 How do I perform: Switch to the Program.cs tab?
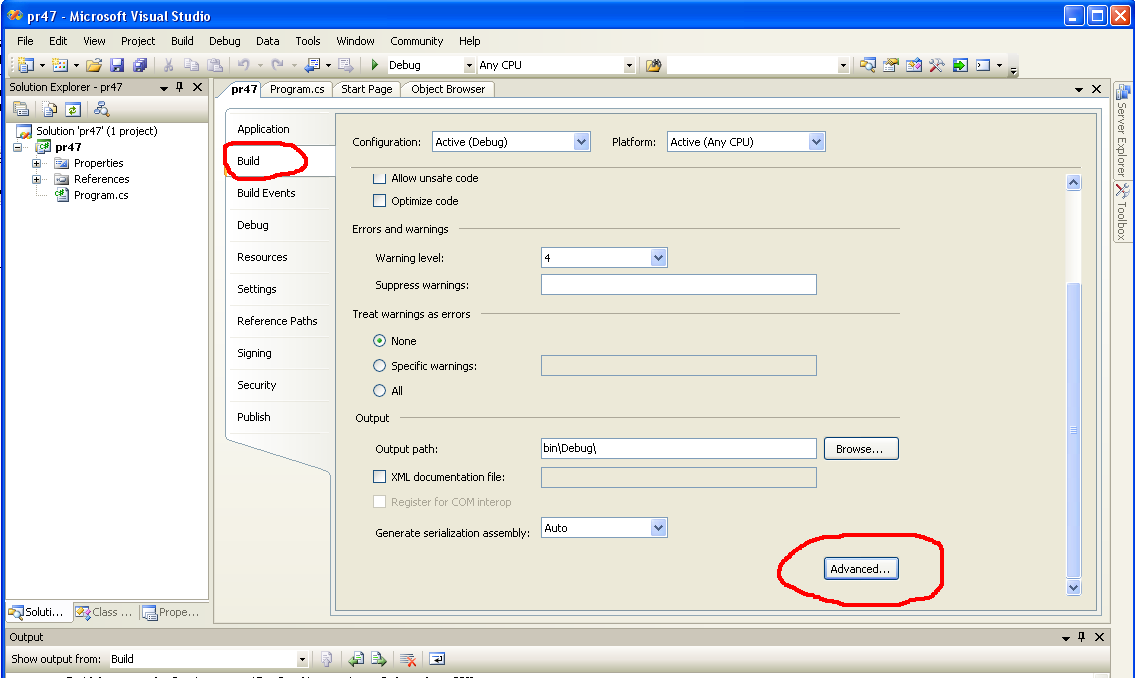pos(297,89)
